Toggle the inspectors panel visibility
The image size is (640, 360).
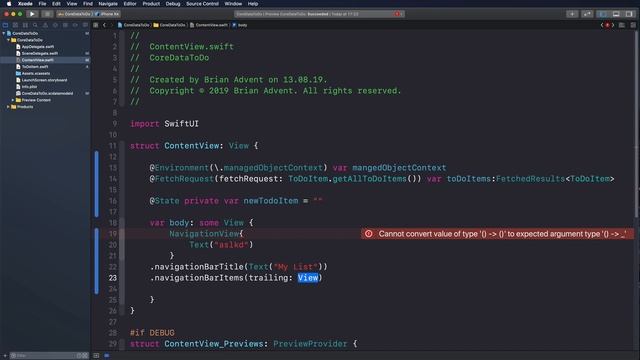pos(629,14)
